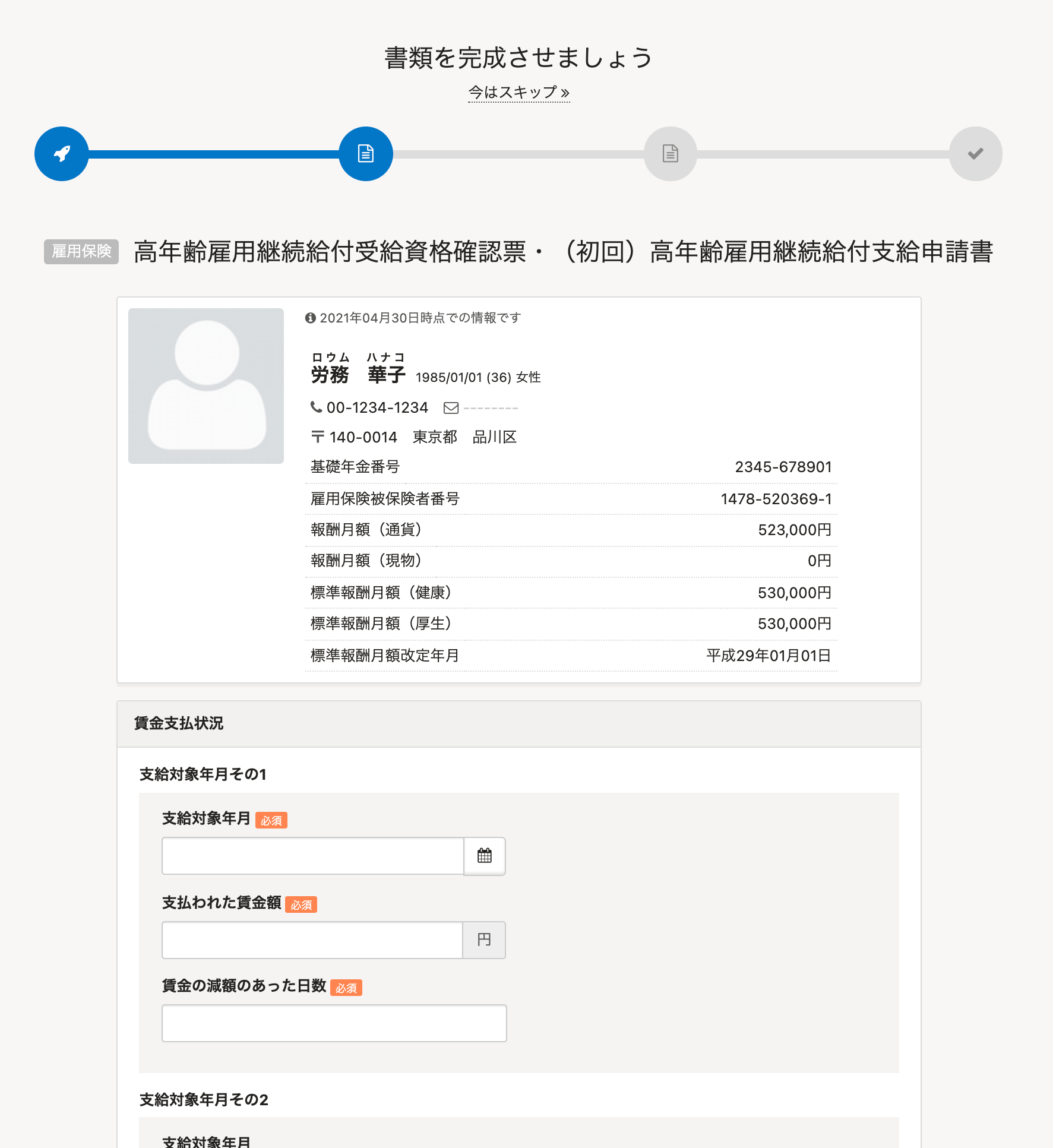Click the 雇用保険被保険者番号 label
This screenshot has width=1053, height=1148.
385,499
